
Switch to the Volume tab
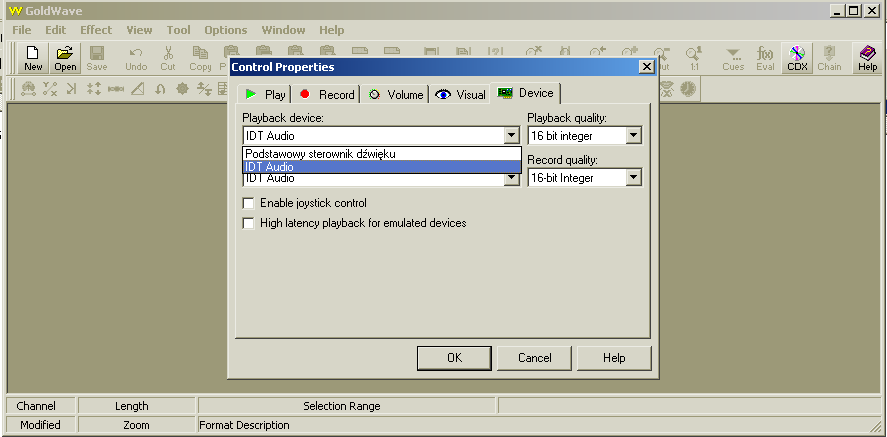click(x=395, y=94)
